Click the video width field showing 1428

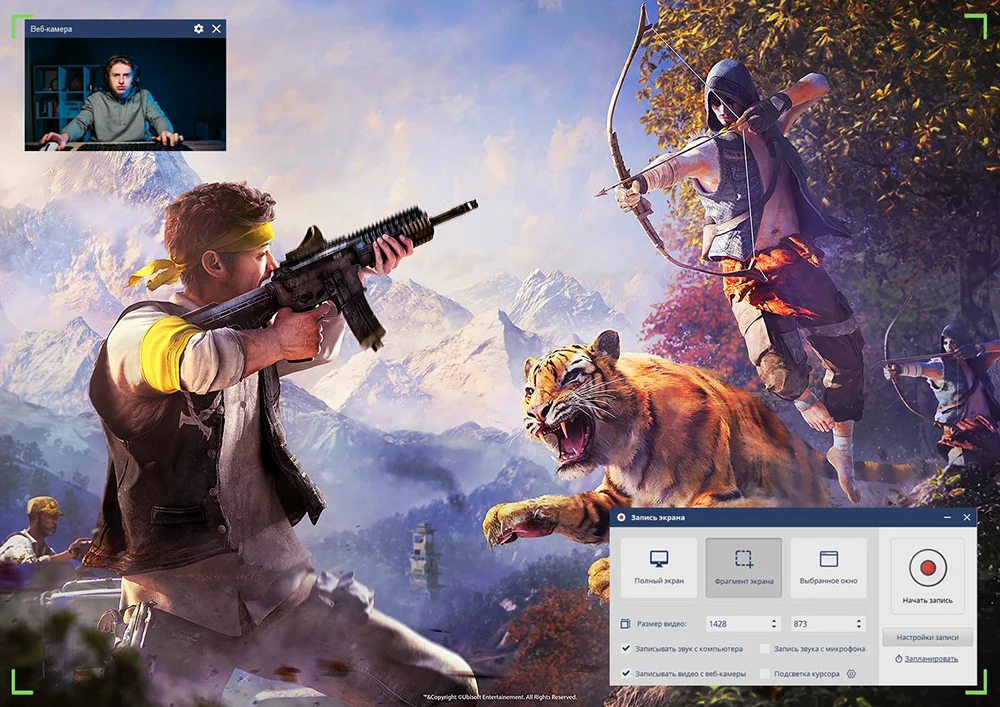tap(735, 623)
